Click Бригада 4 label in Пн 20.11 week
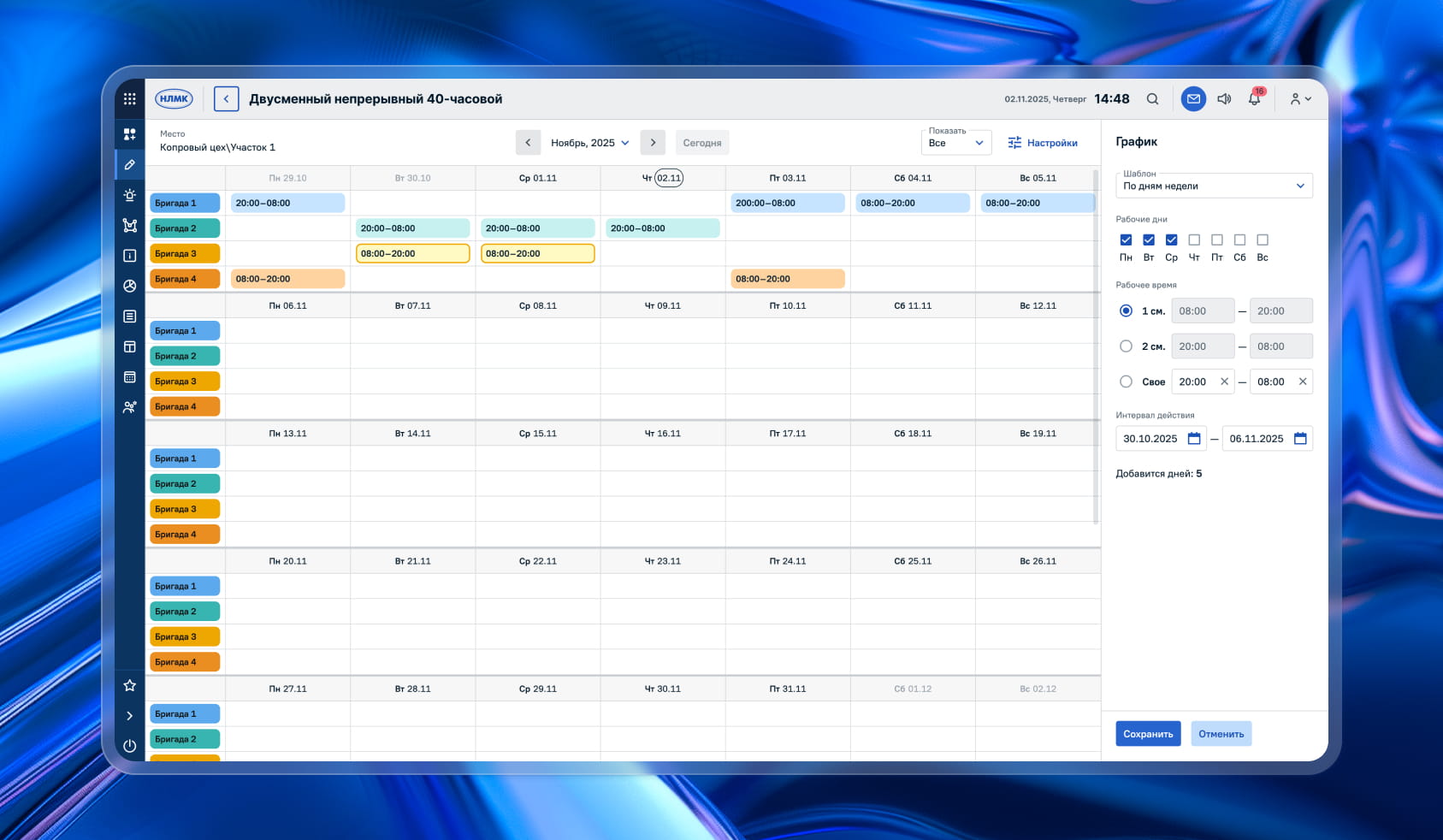This screenshot has width=1443, height=840. (x=185, y=662)
